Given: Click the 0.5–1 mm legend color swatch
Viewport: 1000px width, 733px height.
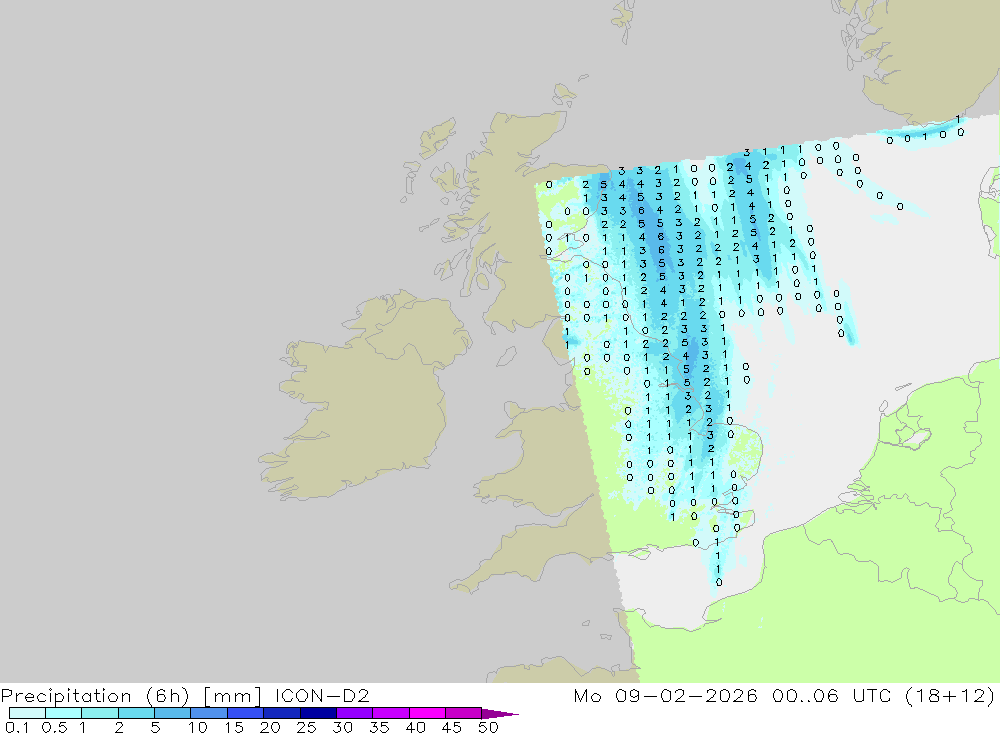Looking at the screenshot, I should click(63, 713).
